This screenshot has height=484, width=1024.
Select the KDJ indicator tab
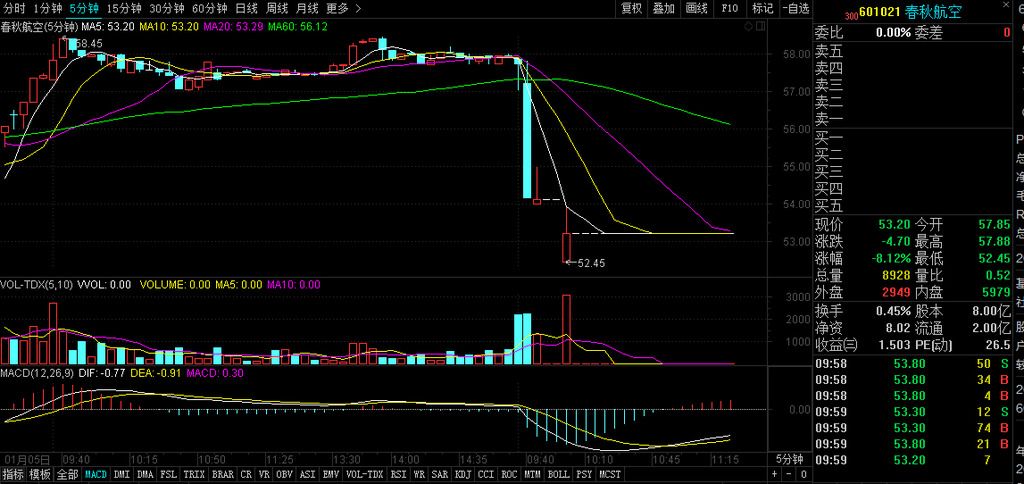pyautogui.click(x=463, y=474)
